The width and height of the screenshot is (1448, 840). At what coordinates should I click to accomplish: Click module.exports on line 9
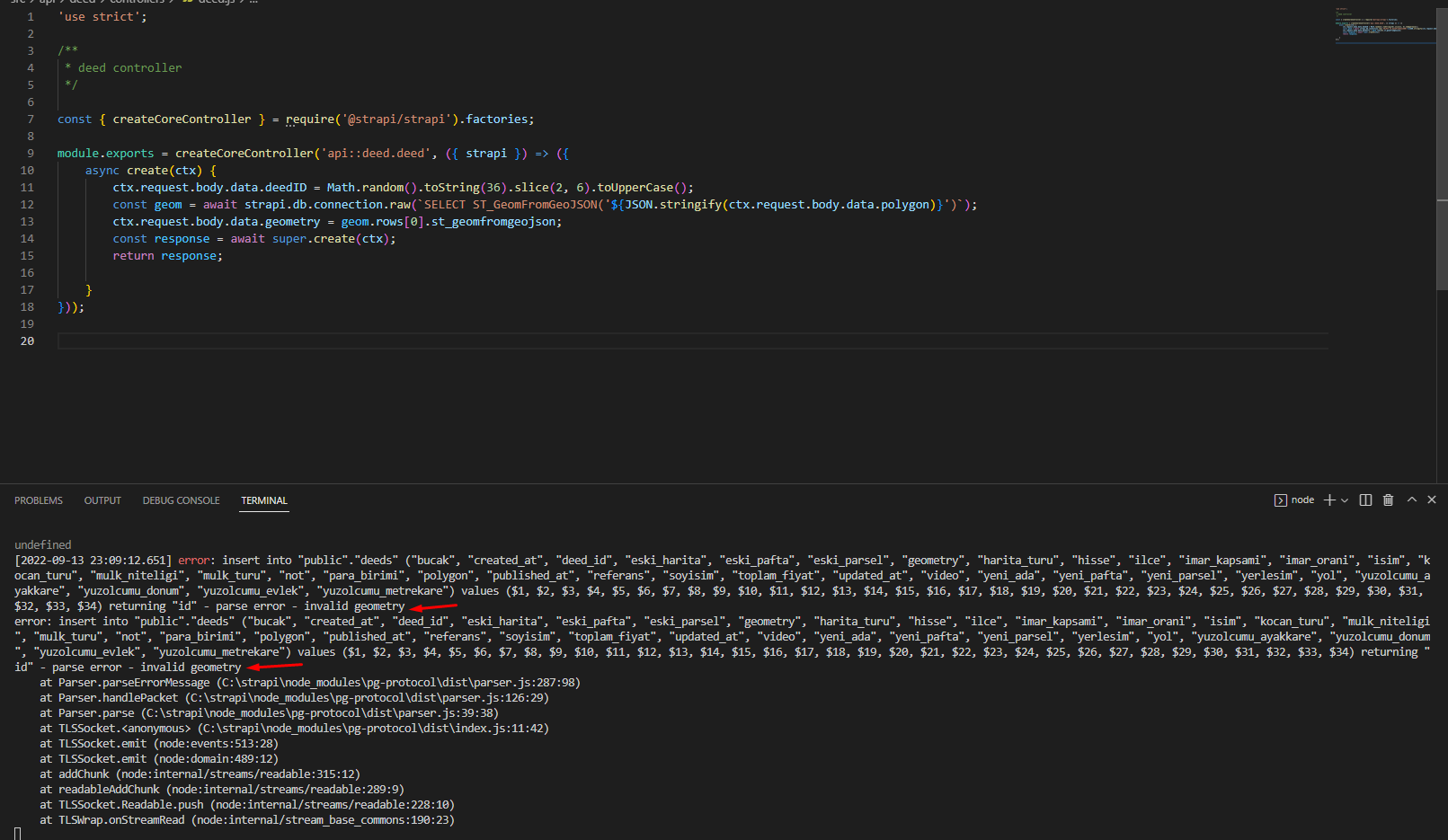[105, 154]
